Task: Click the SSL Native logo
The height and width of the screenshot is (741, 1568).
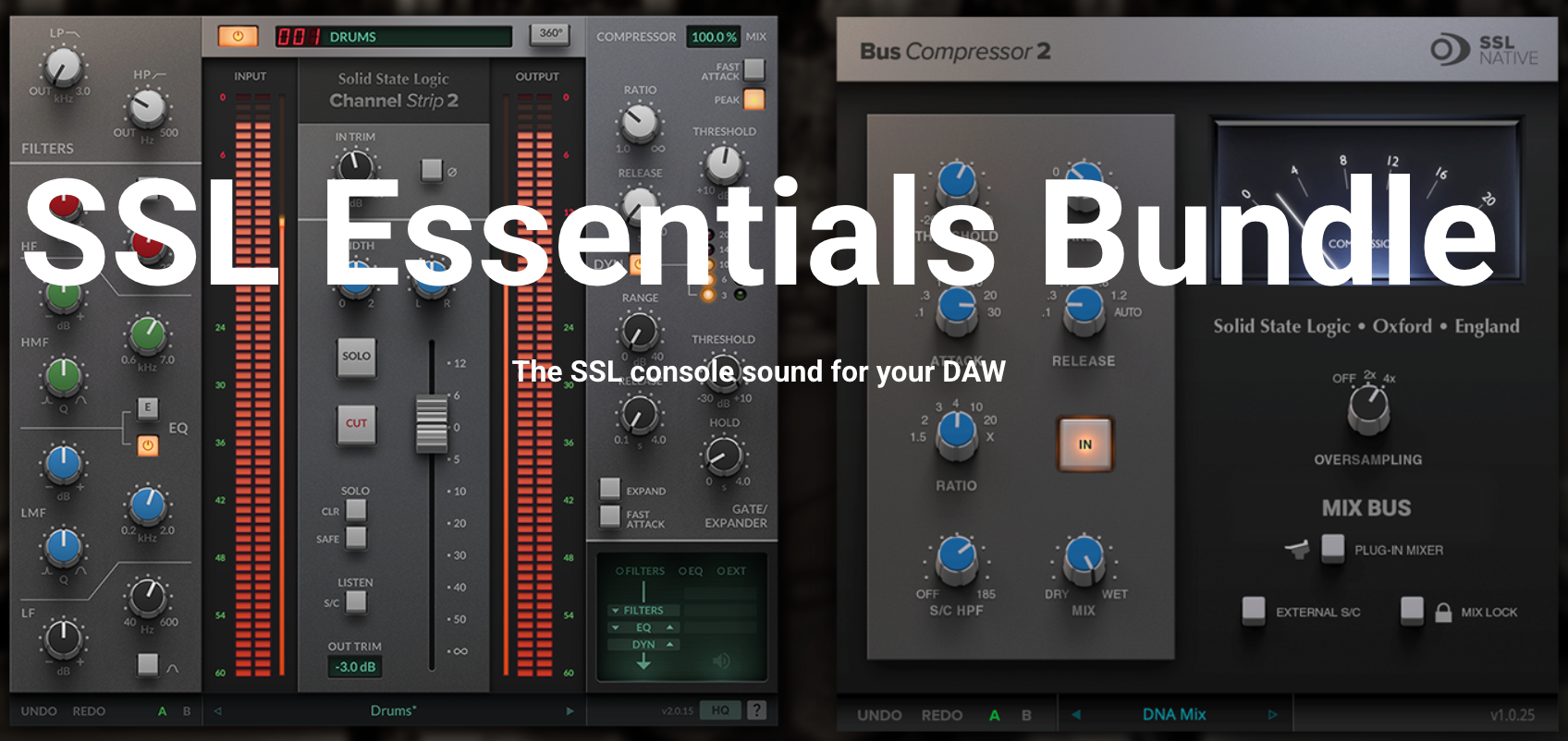Action: pyautogui.click(x=1484, y=49)
